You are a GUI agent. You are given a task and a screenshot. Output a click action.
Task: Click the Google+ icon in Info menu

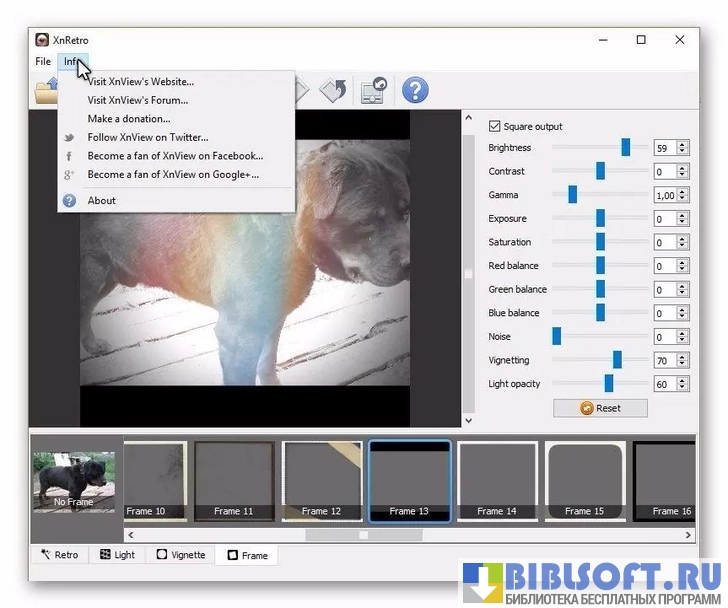(x=69, y=175)
